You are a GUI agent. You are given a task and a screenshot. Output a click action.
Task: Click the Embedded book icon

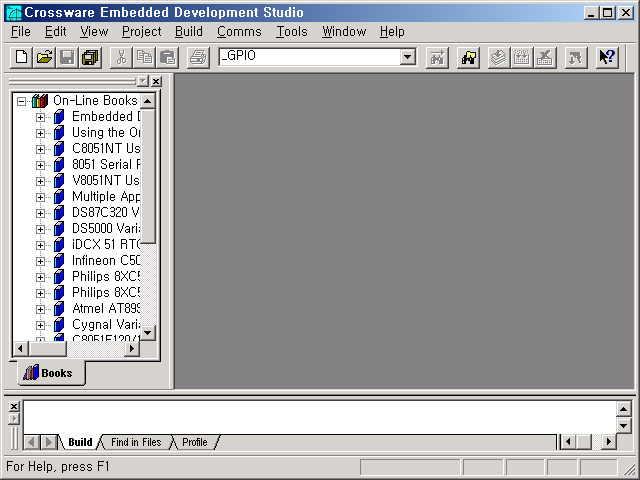click(x=59, y=117)
